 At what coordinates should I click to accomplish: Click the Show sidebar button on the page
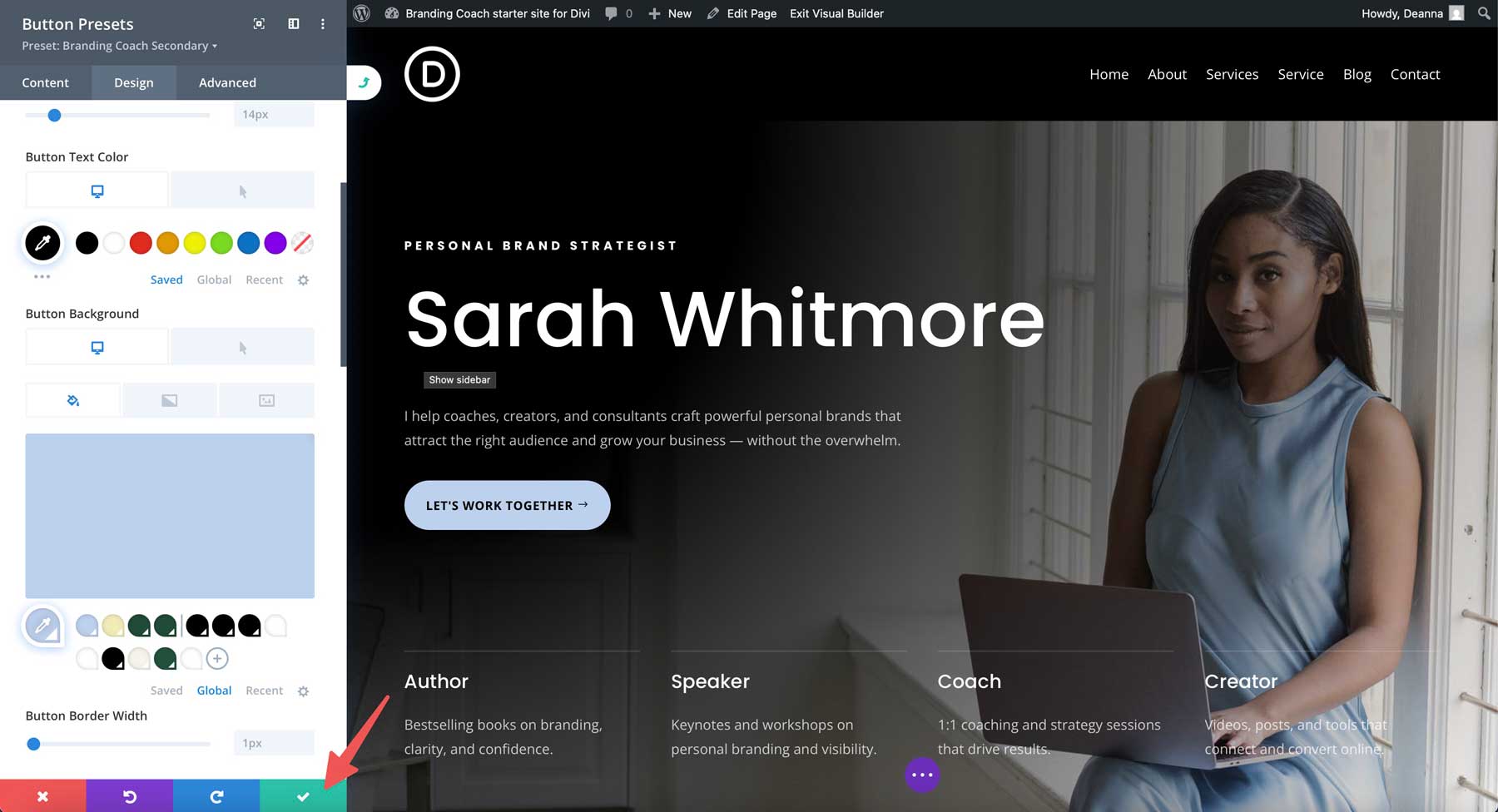pos(459,380)
